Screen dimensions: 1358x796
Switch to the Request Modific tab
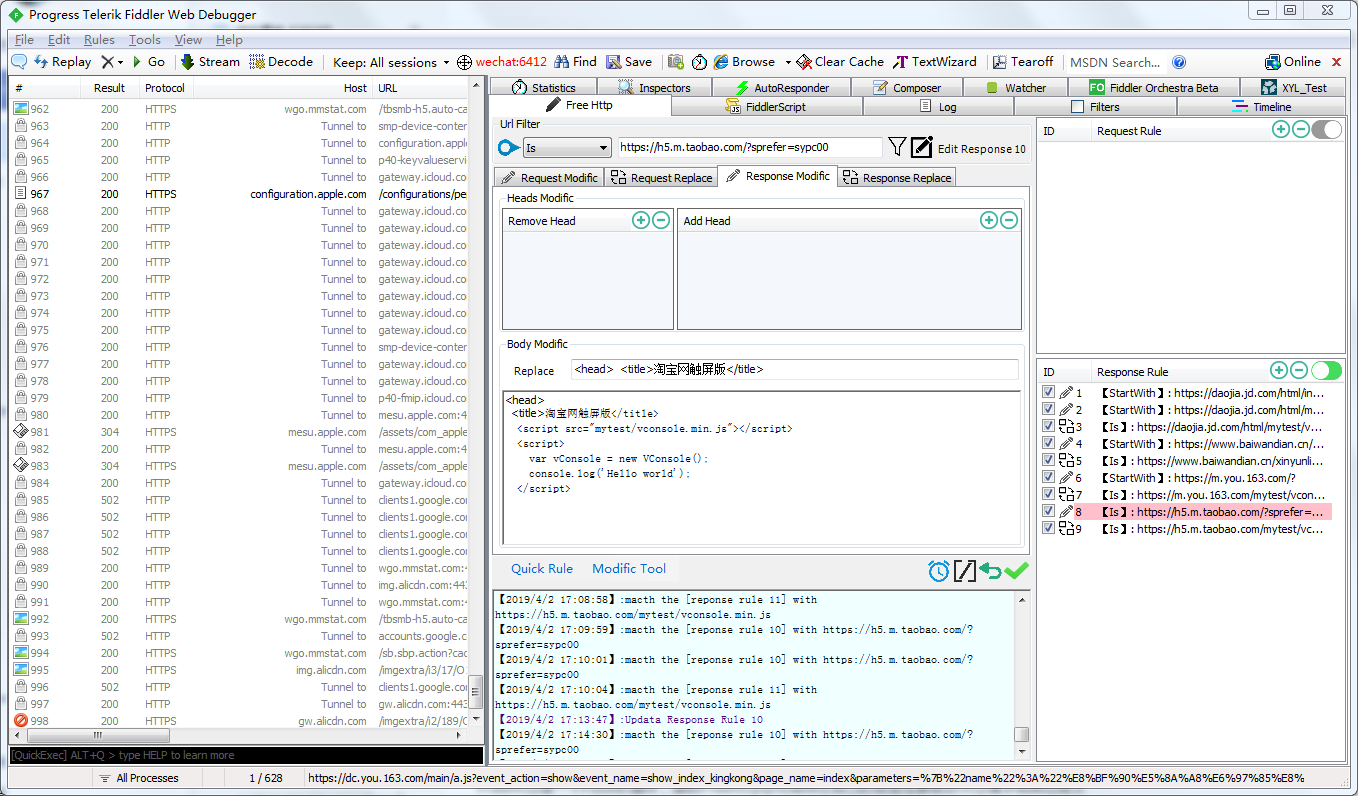coord(550,177)
